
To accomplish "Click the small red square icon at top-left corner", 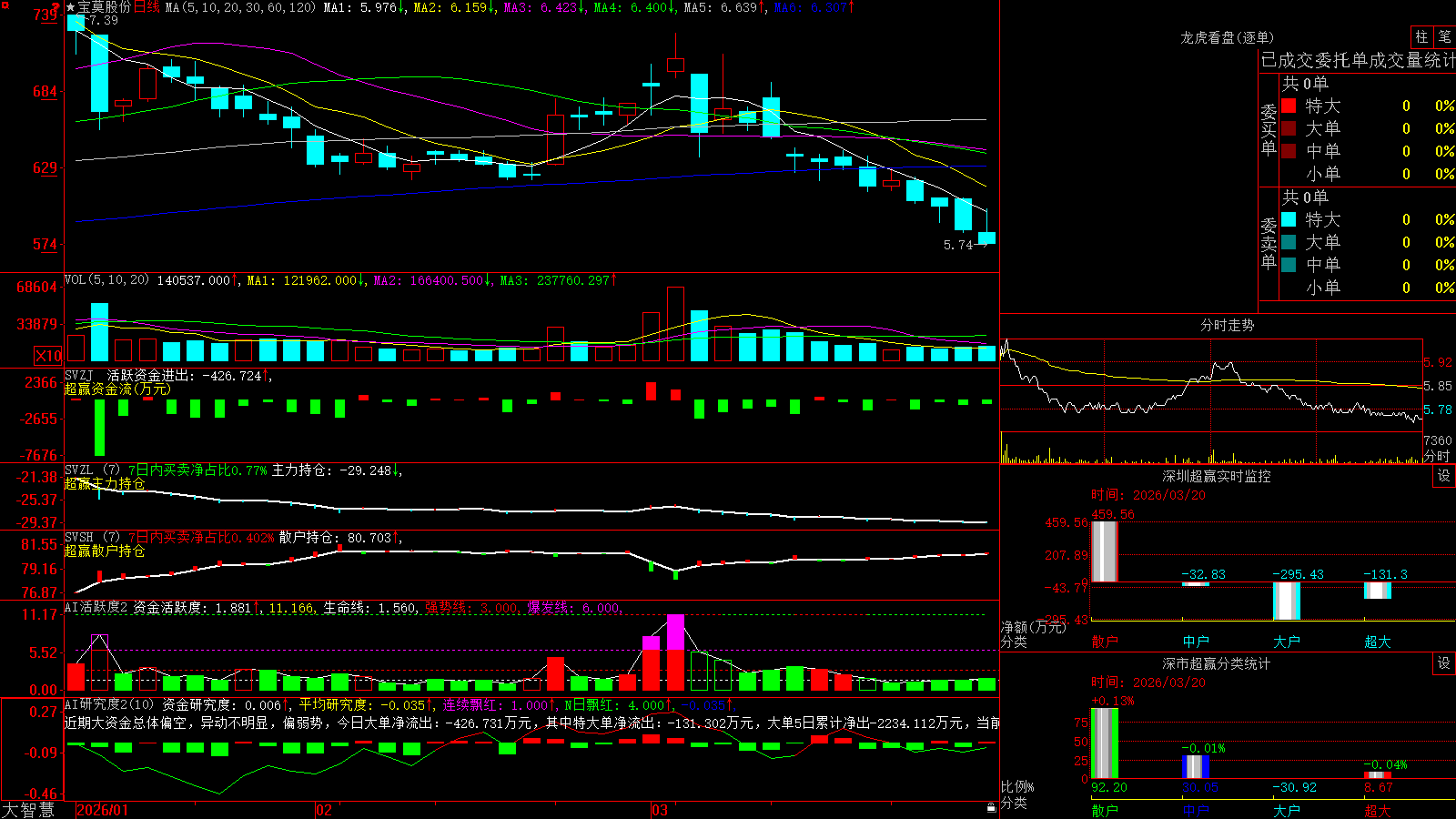I will (5, 5).
